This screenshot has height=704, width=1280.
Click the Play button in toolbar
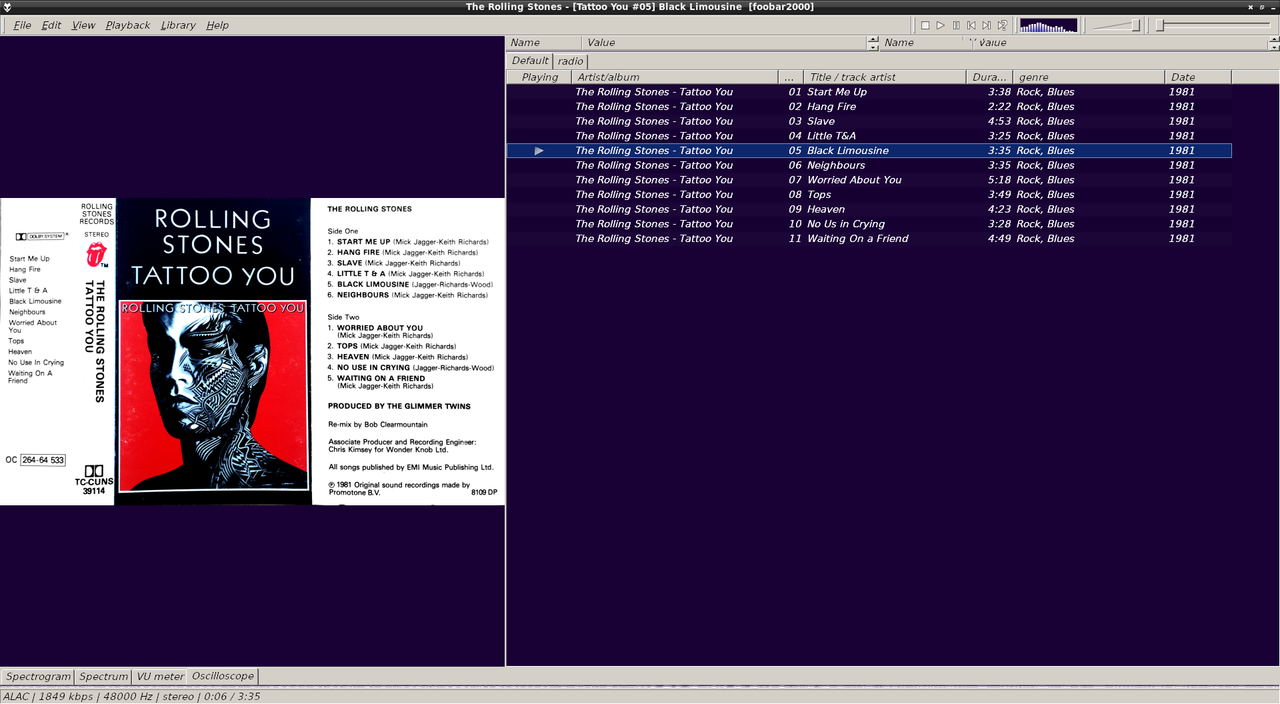click(941, 25)
